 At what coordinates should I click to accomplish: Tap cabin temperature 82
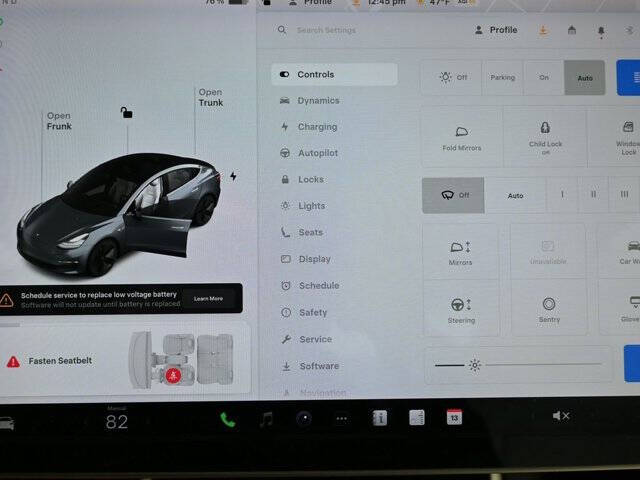click(117, 422)
